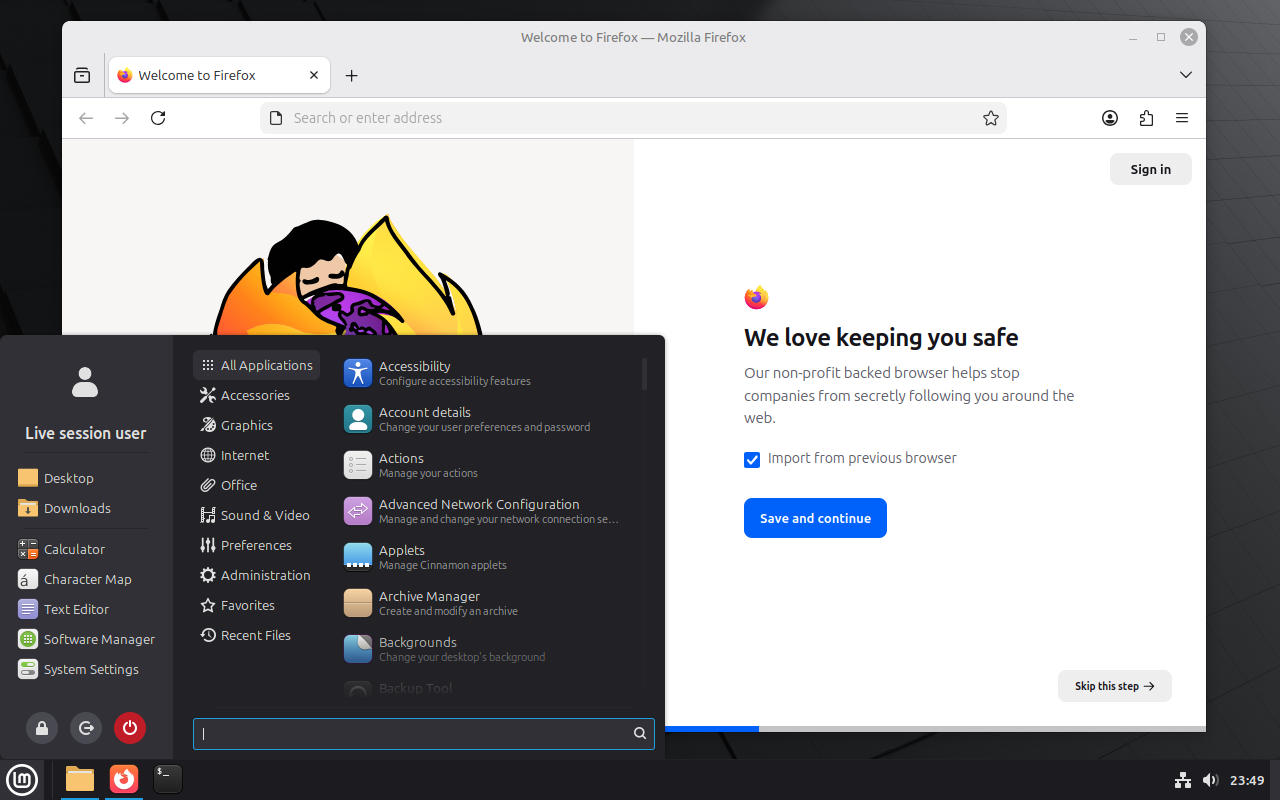
Task: Open the Firefox account icon
Action: click(x=1110, y=118)
